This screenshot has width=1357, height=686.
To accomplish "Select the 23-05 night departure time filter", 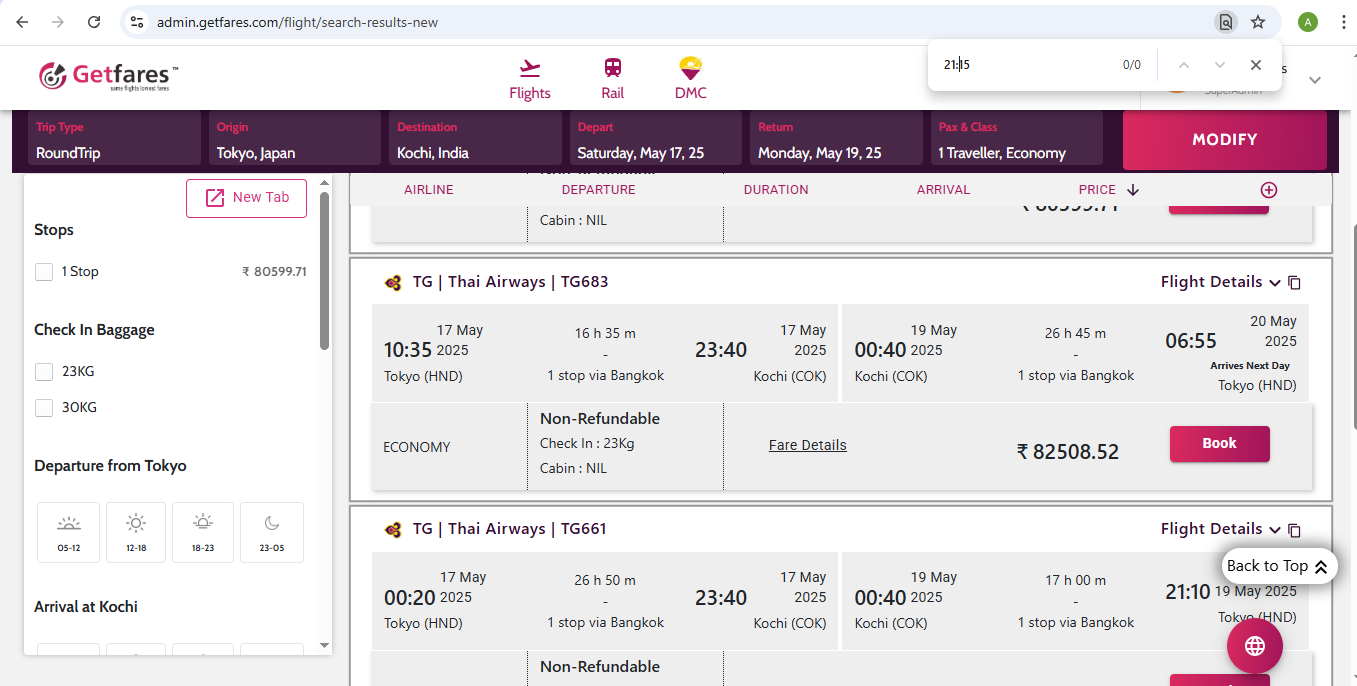I will [272, 532].
